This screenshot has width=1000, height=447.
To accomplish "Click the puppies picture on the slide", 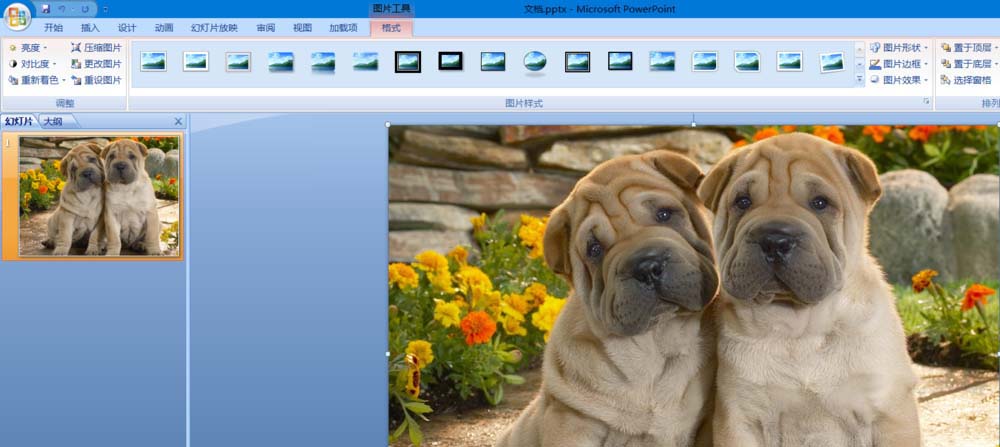I will pyautogui.click(x=694, y=286).
